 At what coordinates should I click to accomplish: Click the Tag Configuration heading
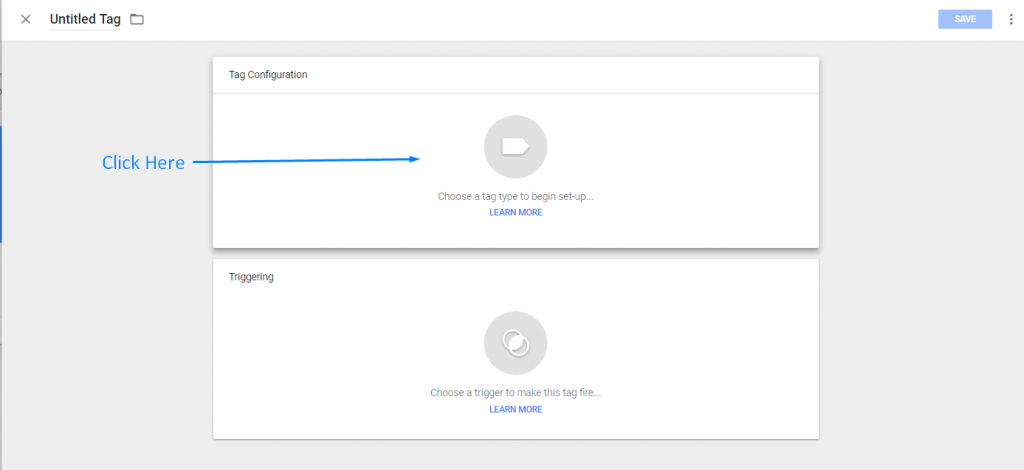268,74
